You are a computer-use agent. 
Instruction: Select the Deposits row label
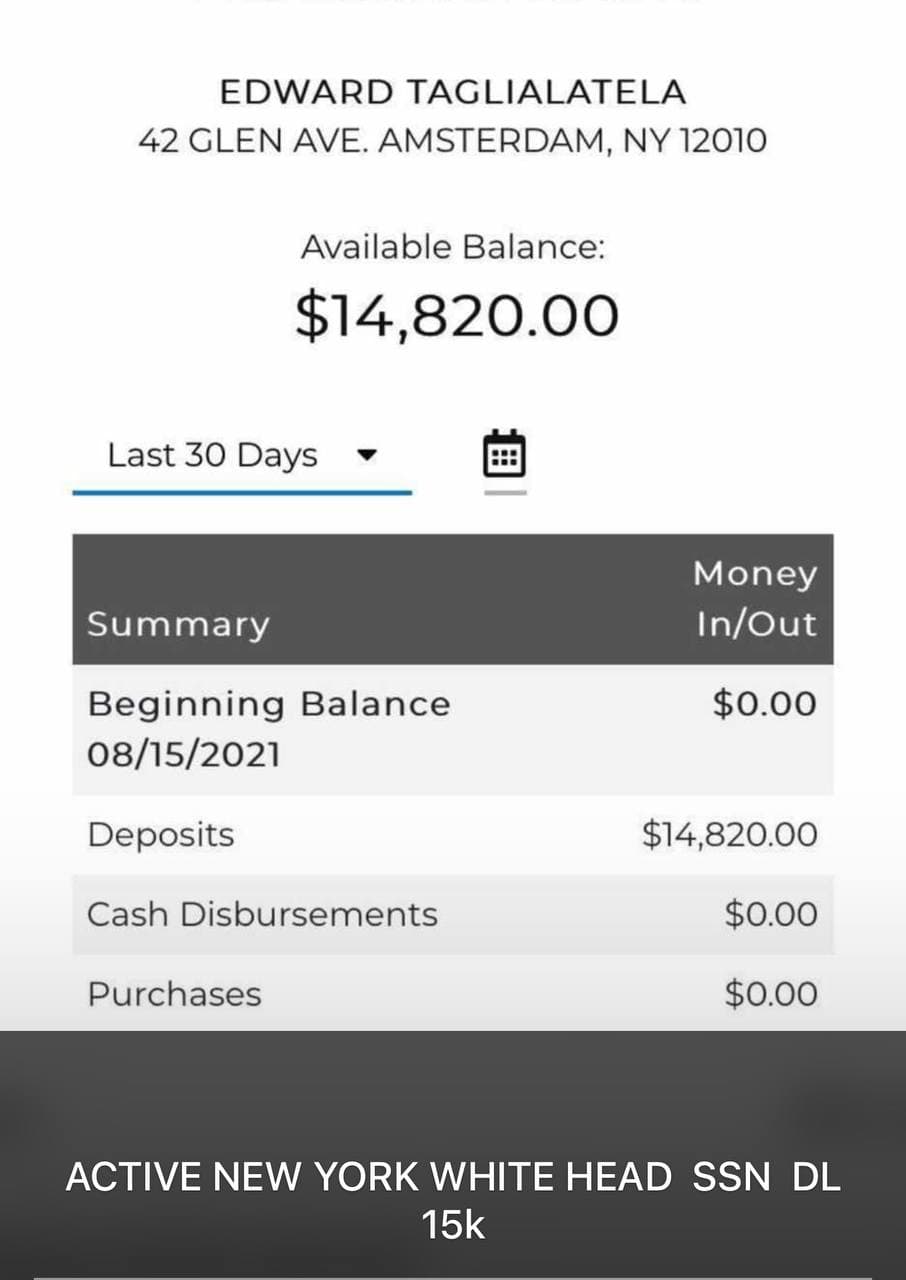tap(161, 834)
